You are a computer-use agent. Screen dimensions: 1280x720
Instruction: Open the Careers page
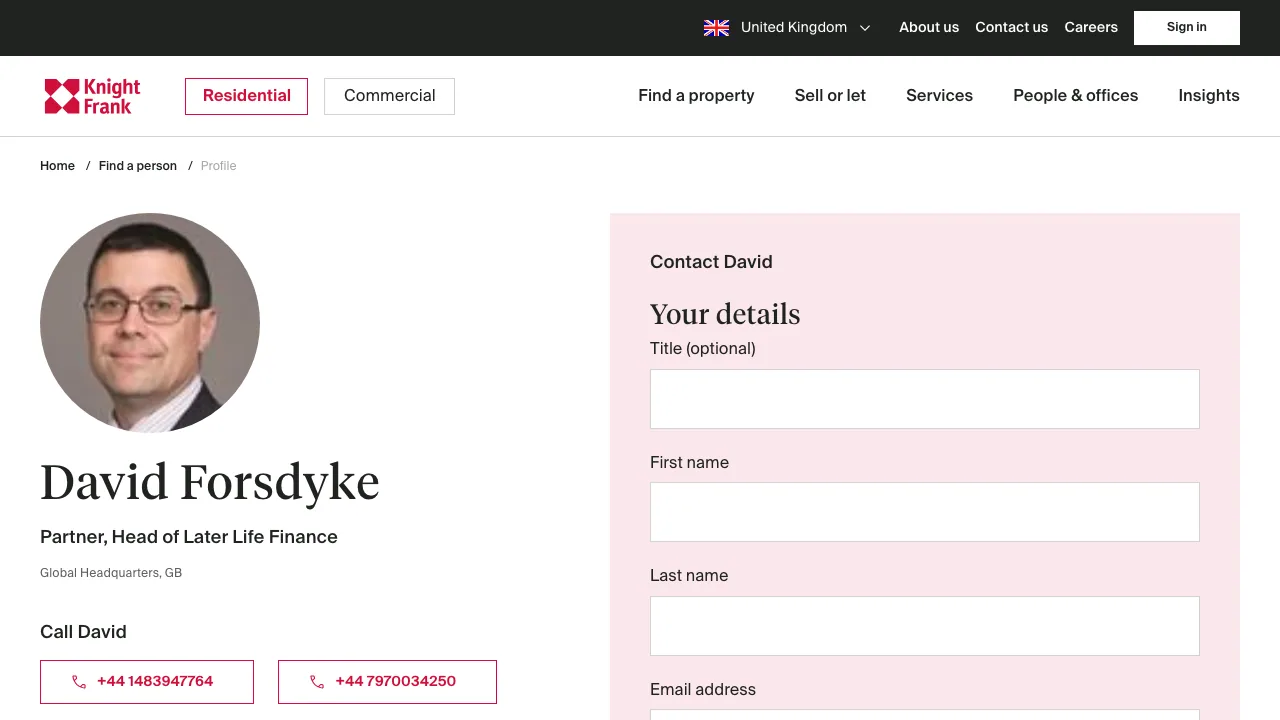[1091, 28]
